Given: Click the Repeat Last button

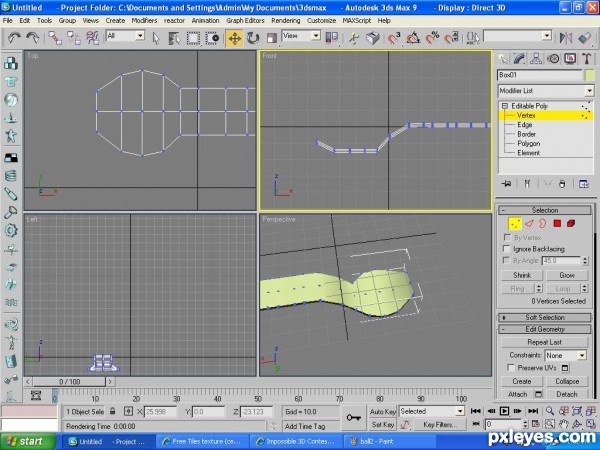Looking at the screenshot, I should 545,342.
